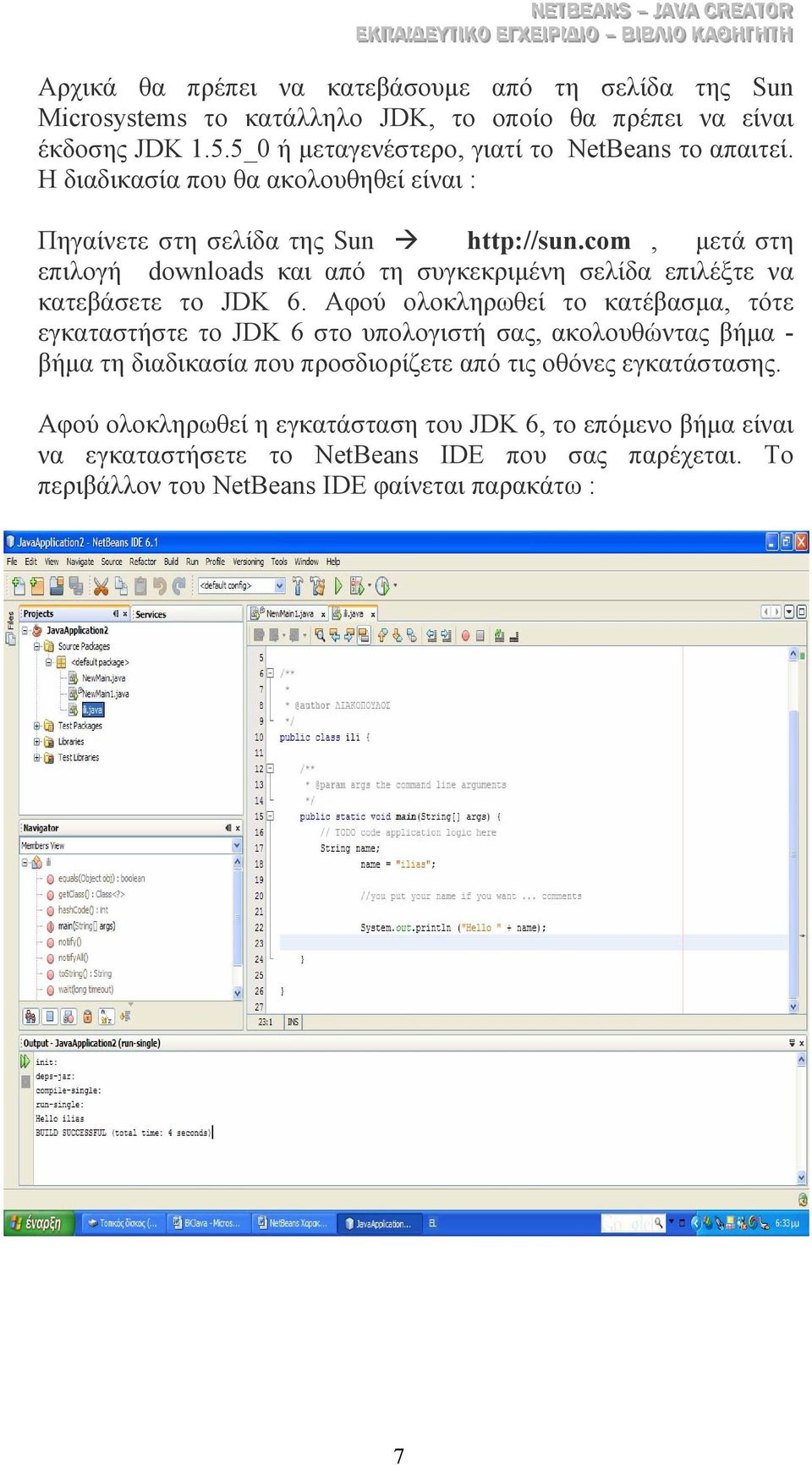The image size is (812, 1465).
Task: Run the main project with green arrow
Action: point(338,585)
